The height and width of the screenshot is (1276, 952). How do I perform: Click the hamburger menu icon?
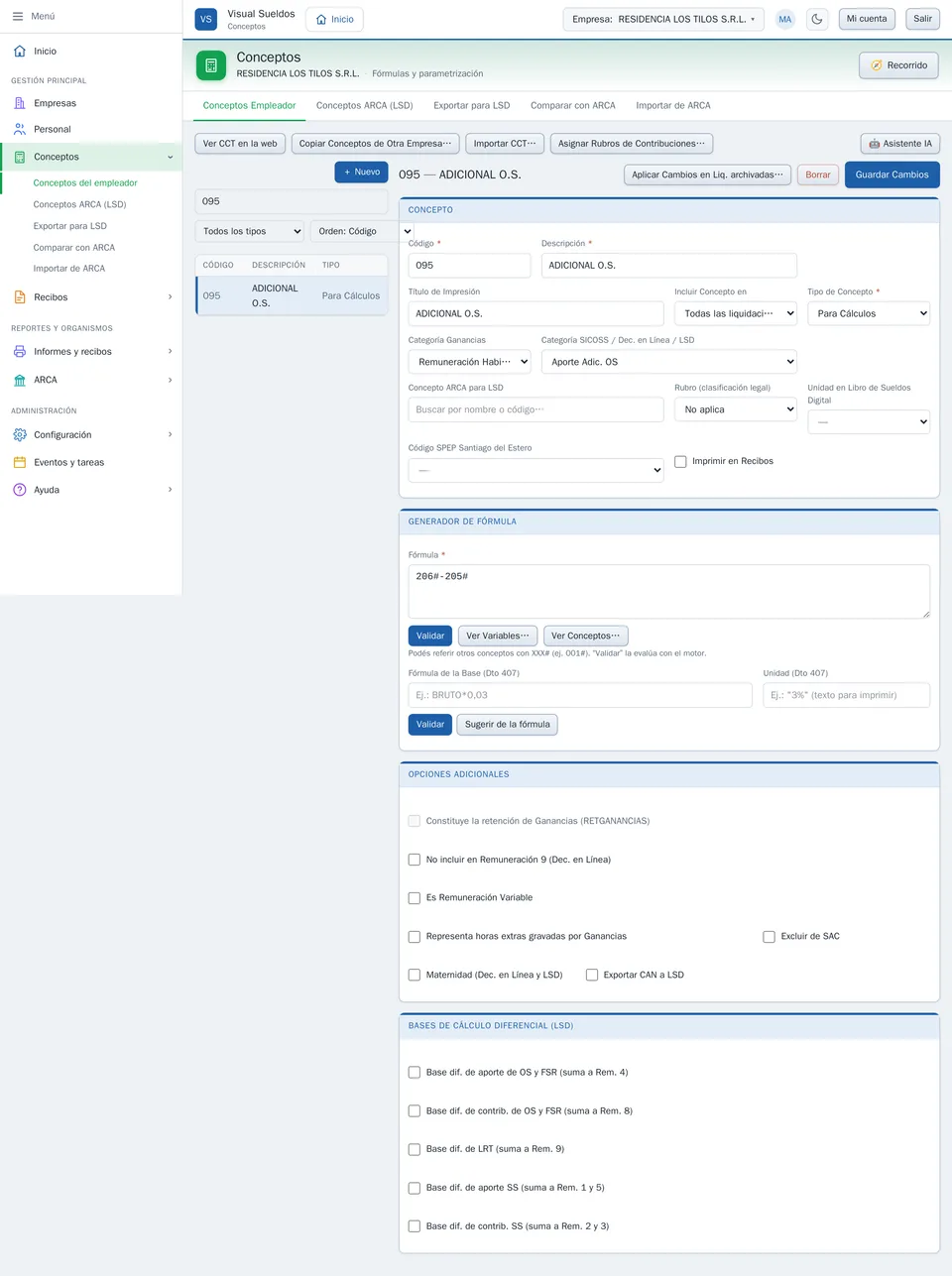point(18,16)
